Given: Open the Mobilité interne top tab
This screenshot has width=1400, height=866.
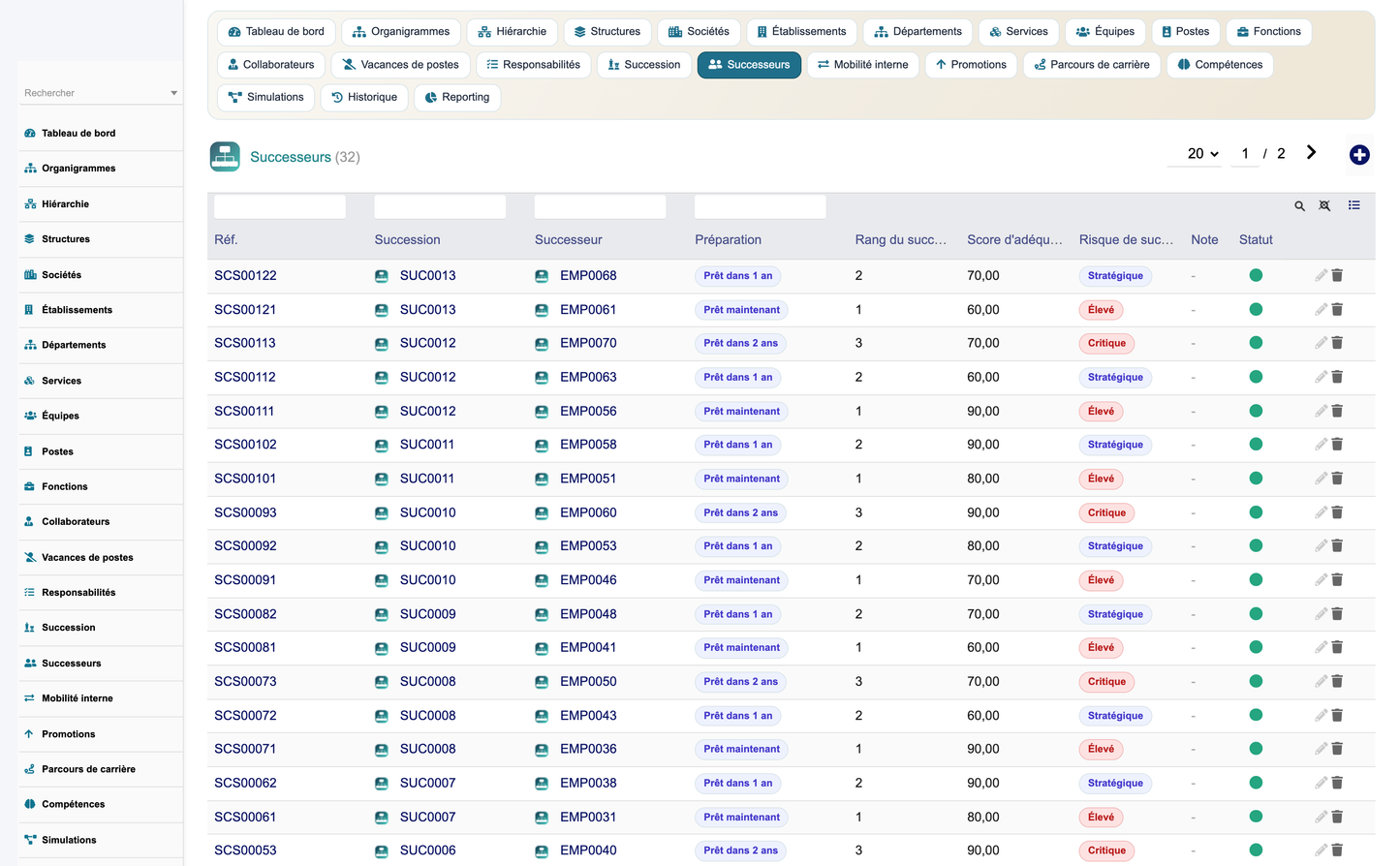Looking at the screenshot, I should click(x=862, y=65).
